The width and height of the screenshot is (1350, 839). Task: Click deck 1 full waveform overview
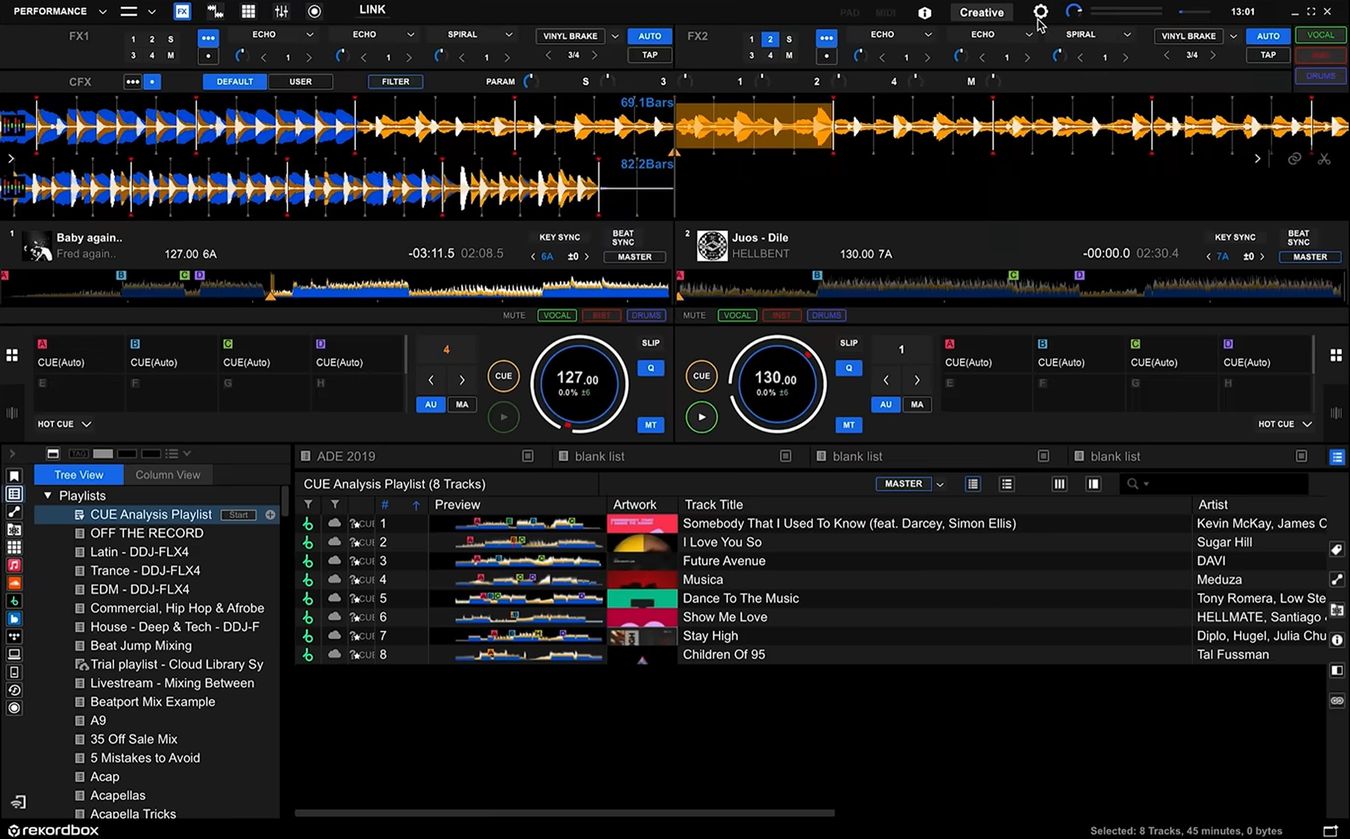pos(336,285)
